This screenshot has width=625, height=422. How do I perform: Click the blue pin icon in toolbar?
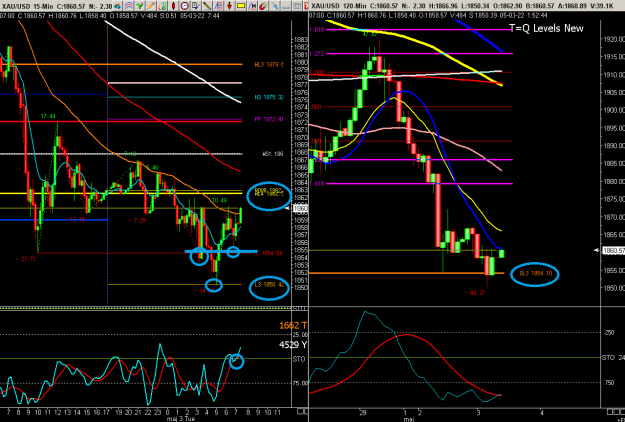click(275, 6)
